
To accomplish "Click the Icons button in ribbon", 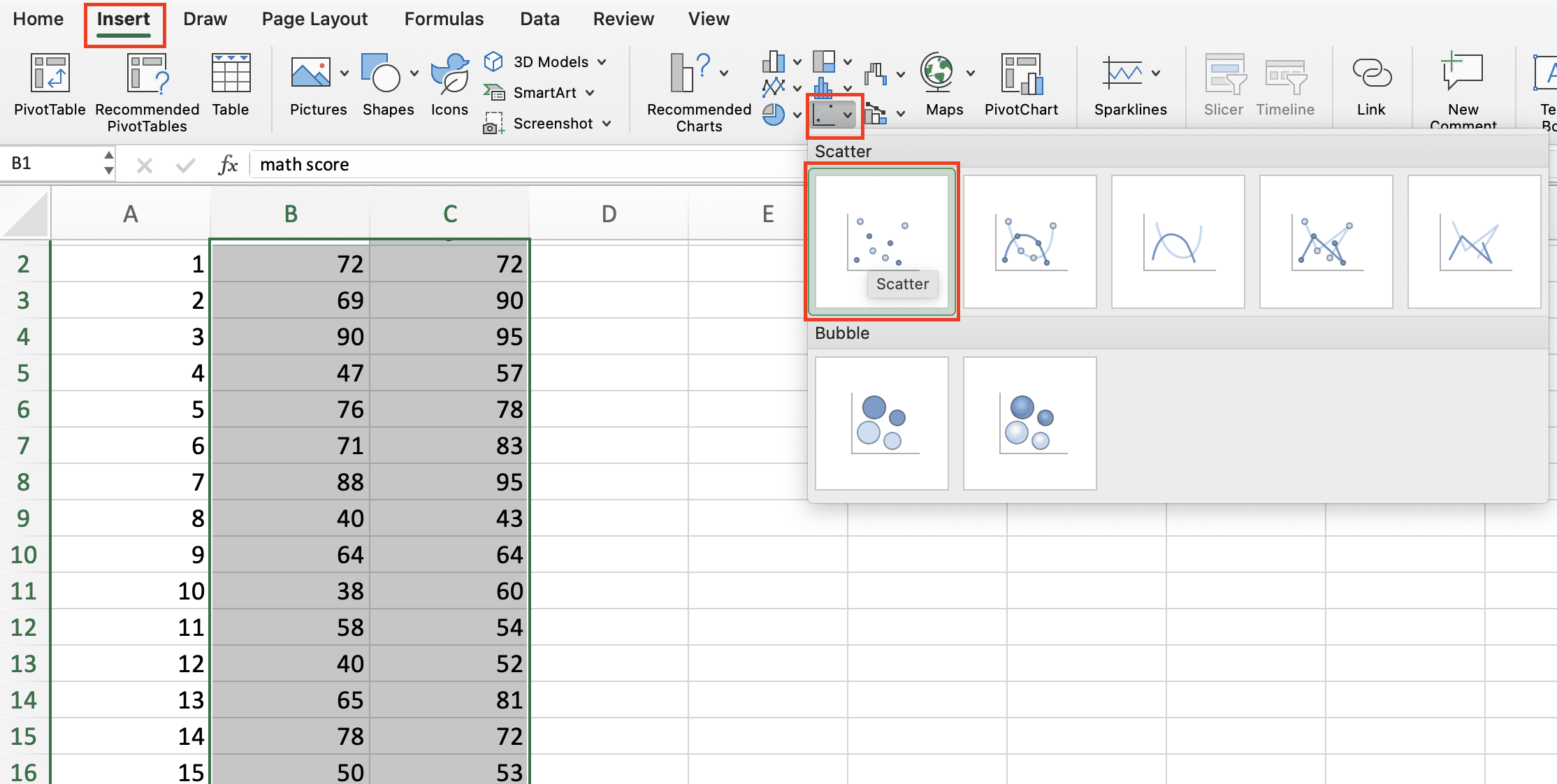I will (x=449, y=85).
